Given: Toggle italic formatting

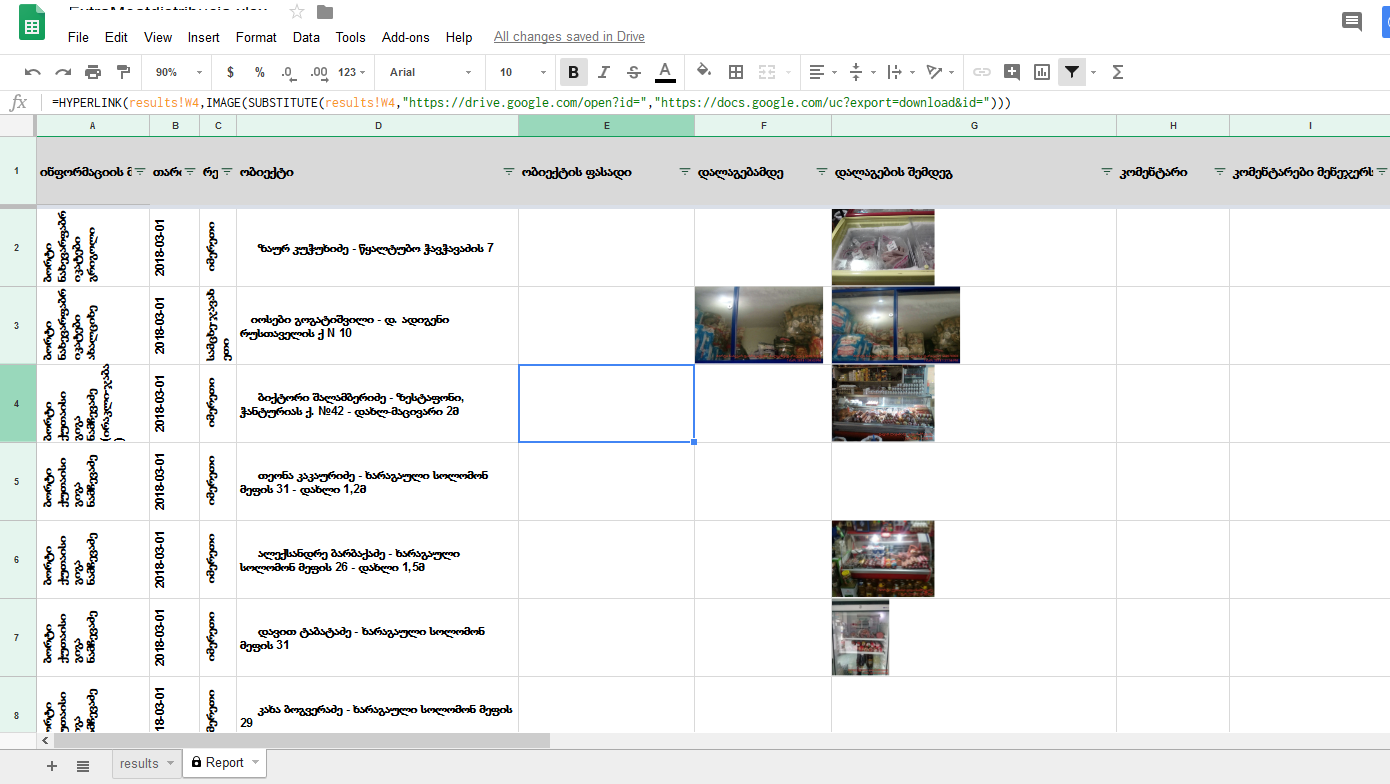Looking at the screenshot, I should [x=604, y=72].
